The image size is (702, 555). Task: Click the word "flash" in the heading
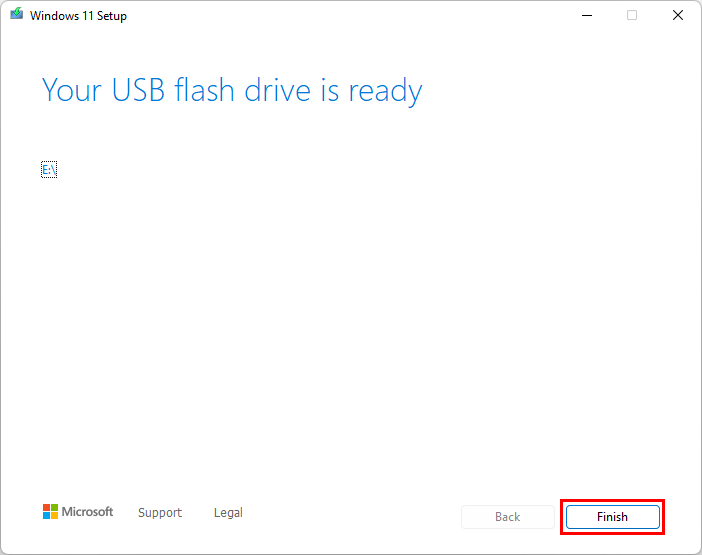(x=205, y=91)
